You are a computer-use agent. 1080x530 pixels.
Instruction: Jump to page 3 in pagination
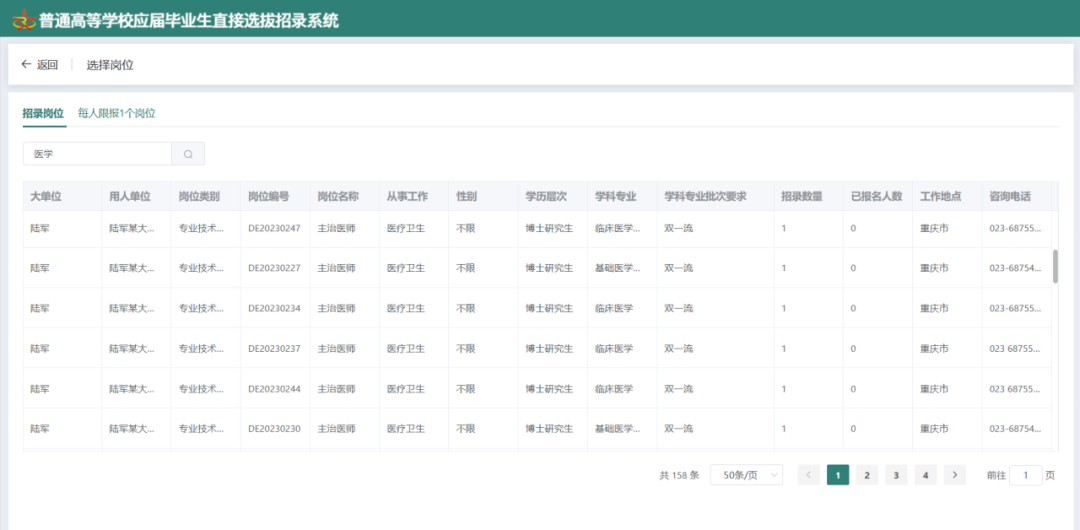896,475
